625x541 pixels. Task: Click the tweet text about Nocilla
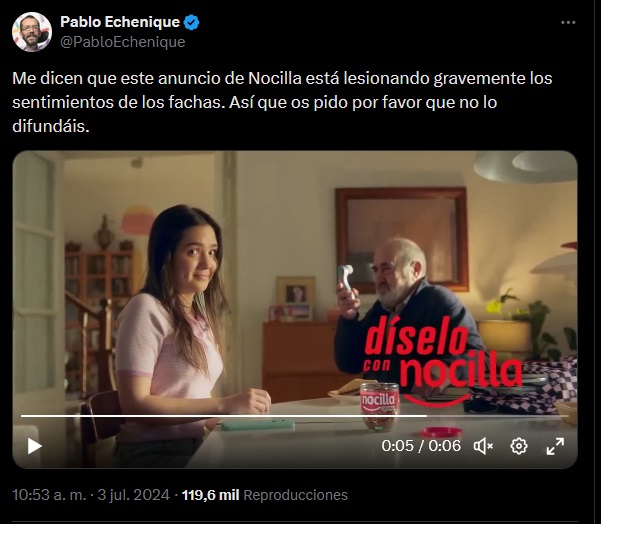coord(282,102)
